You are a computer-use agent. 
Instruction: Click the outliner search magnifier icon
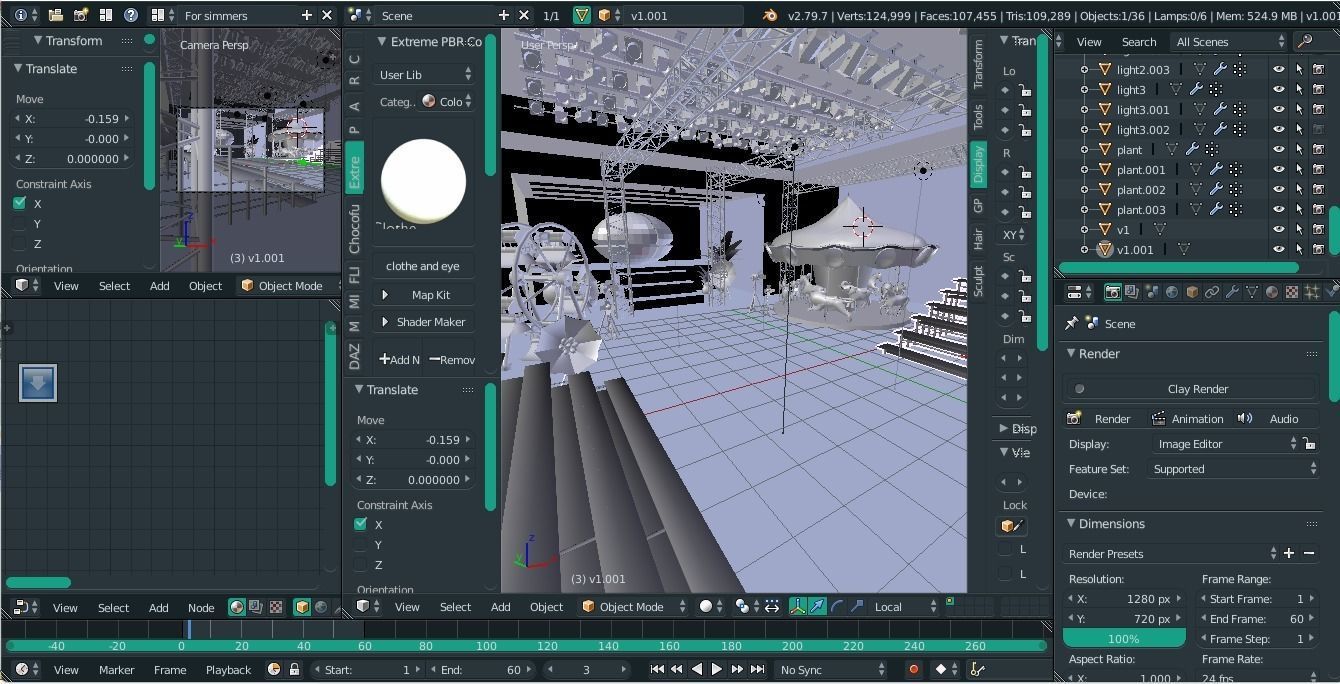(x=1304, y=41)
